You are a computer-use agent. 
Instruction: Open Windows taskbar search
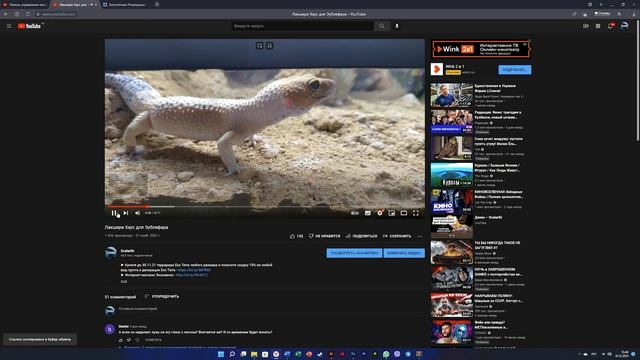click(232, 354)
